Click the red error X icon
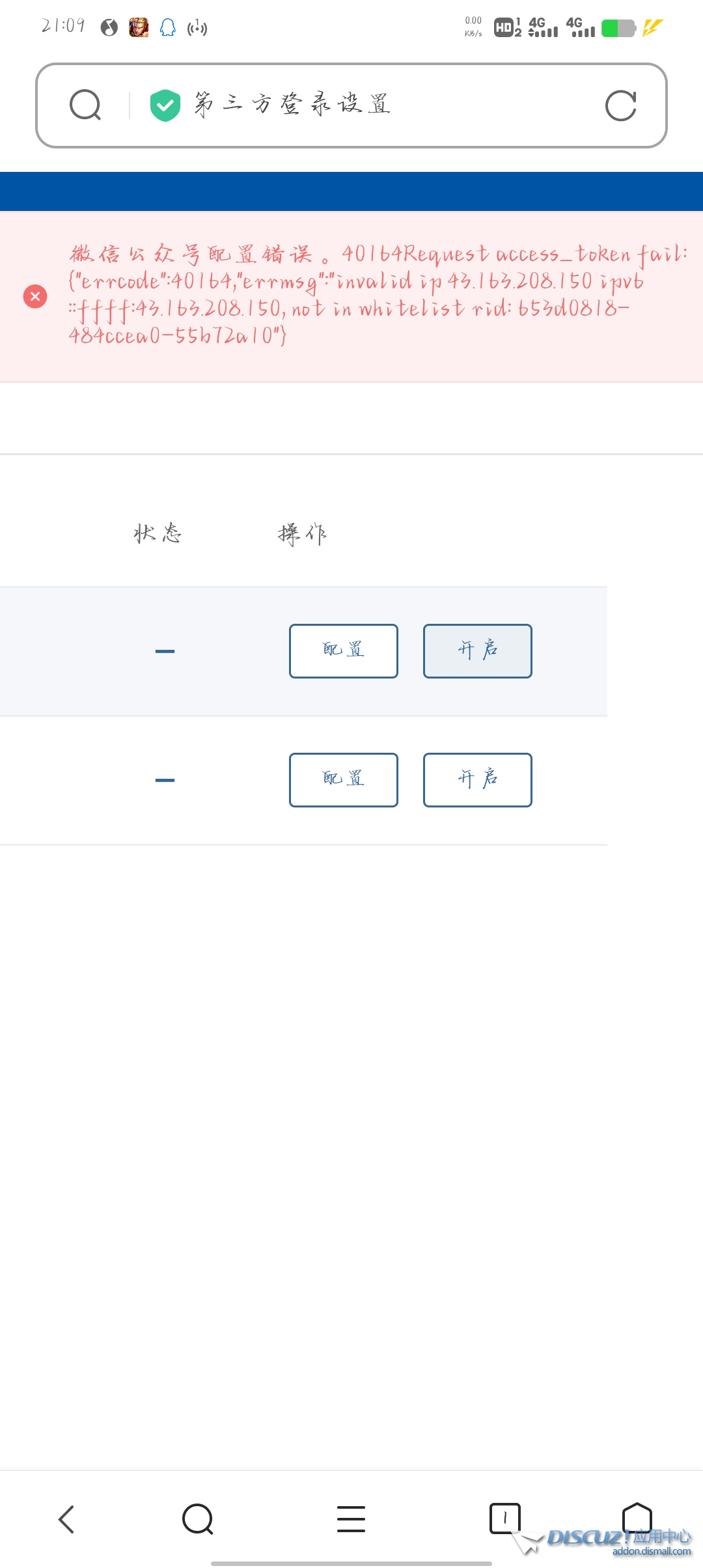Viewport: 703px width, 1568px height. click(x=35, y=296)
